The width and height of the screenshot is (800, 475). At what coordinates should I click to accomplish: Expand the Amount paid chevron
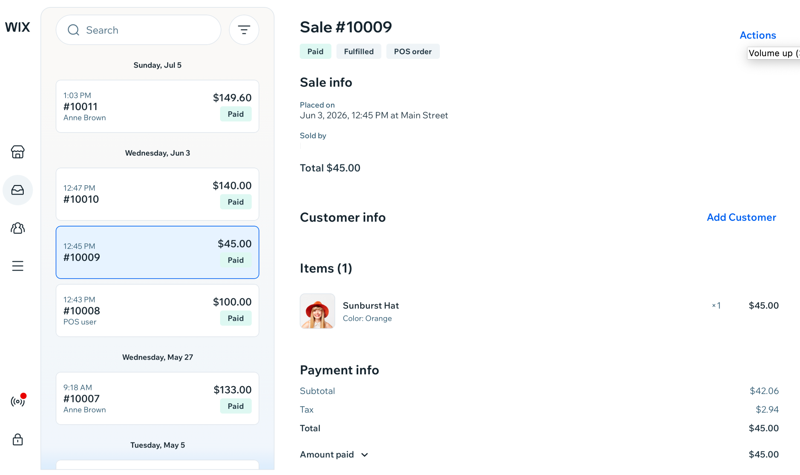(364, 455)
